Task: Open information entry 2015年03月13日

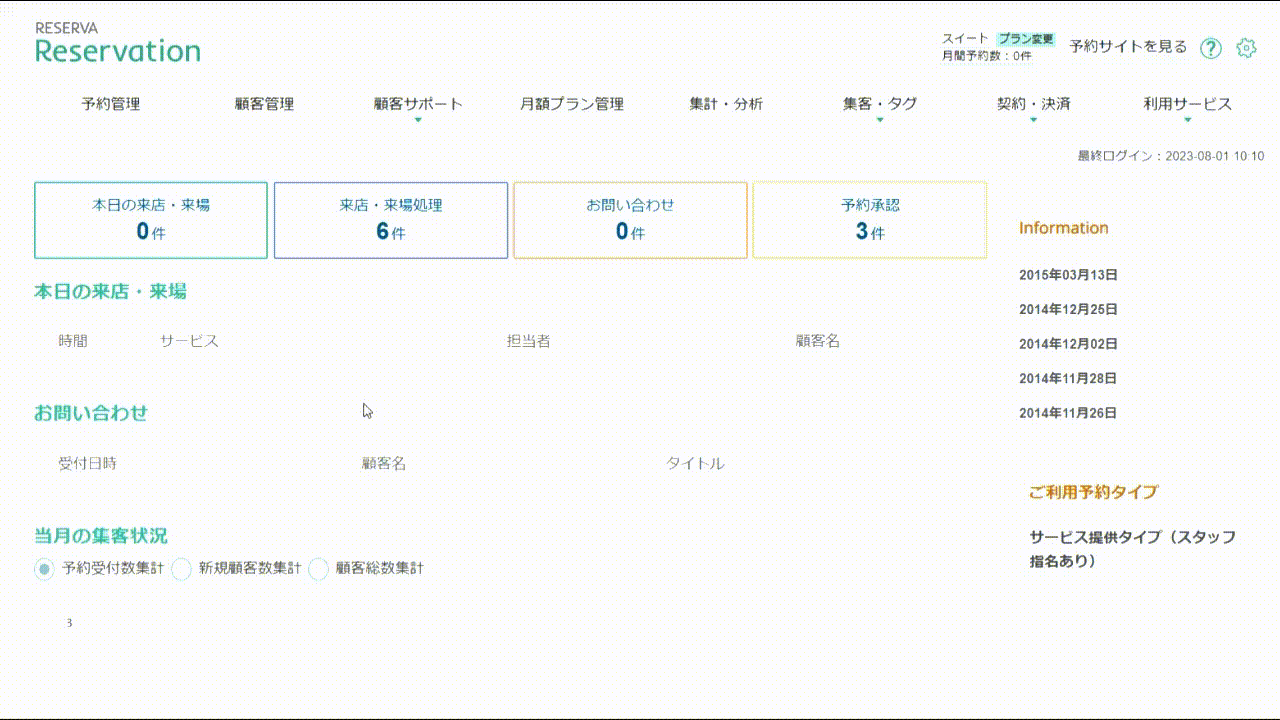Action: point(1068,275)
